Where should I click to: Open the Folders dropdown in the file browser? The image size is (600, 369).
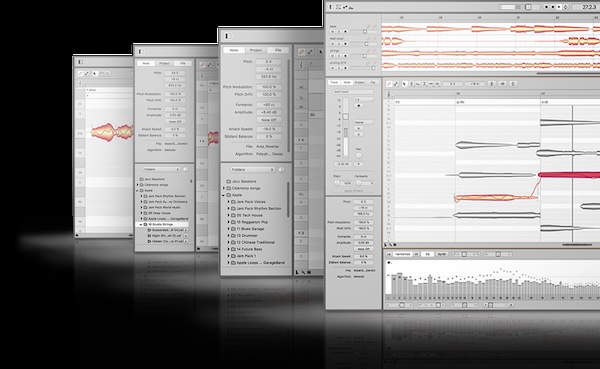[253, 170]
